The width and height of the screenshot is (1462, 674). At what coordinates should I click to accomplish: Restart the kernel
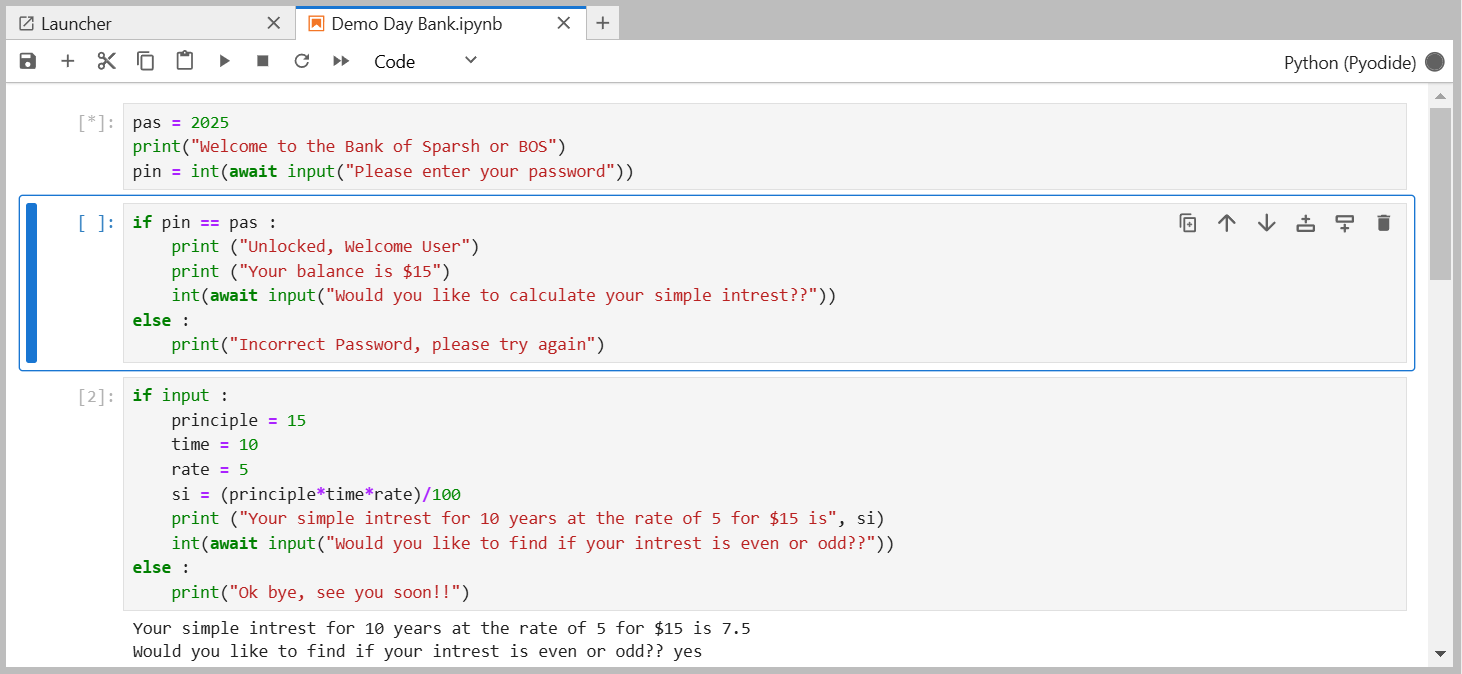coord(302,62)
